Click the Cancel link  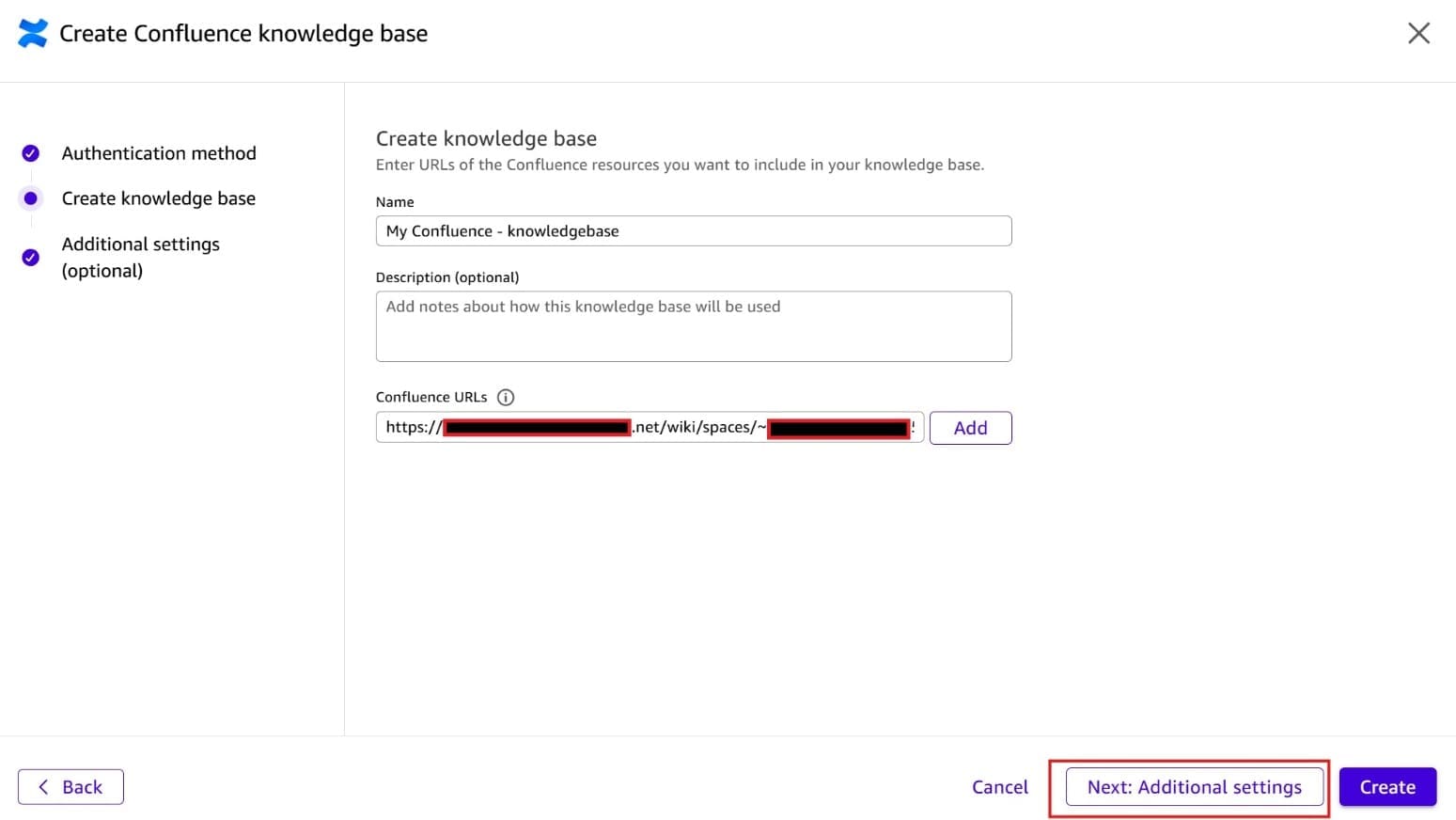1000,787
